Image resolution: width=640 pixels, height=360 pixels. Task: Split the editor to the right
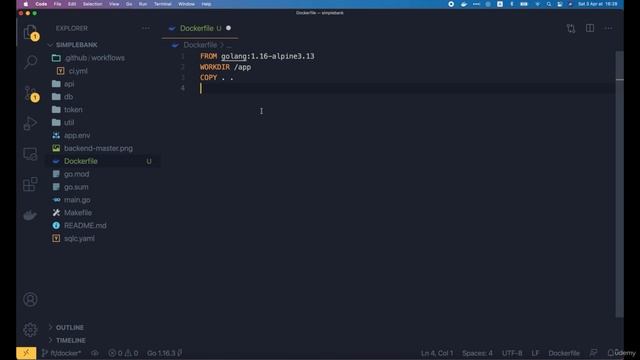point(590,28)
